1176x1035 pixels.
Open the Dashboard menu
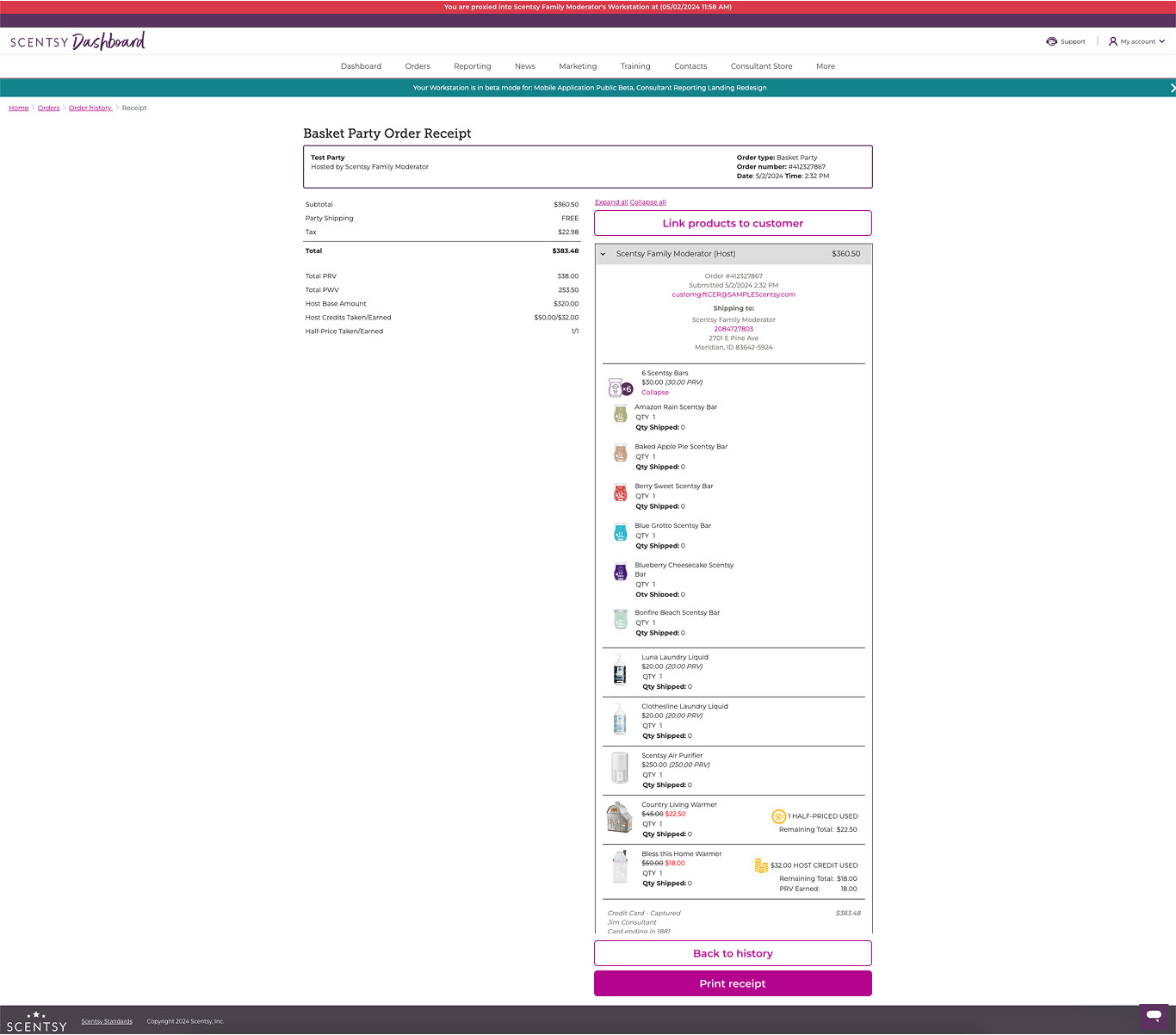pos(361,66)
